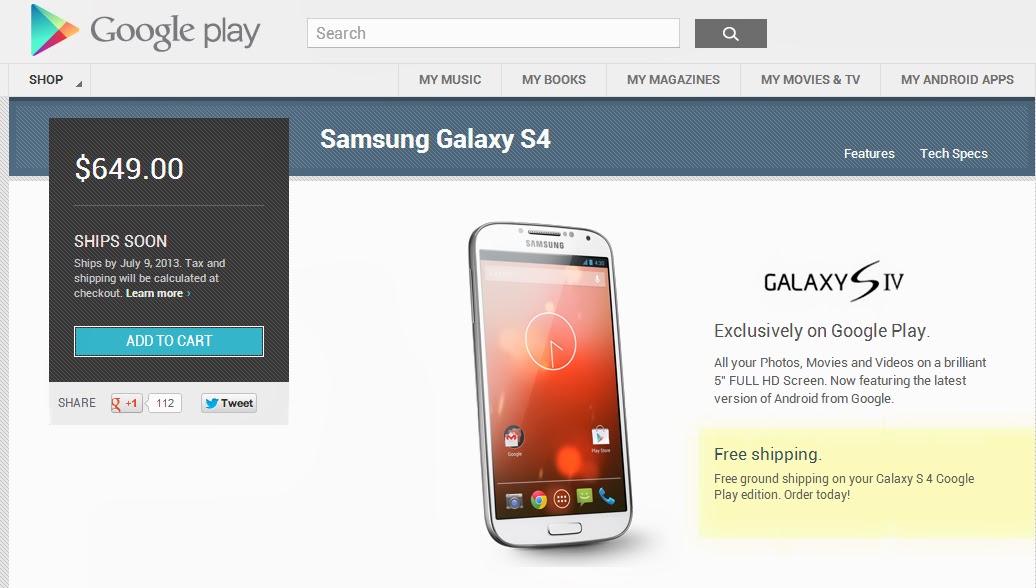1036x588 pixels.
Task: Click the 112 share count bubble
Action: point(165,403)
